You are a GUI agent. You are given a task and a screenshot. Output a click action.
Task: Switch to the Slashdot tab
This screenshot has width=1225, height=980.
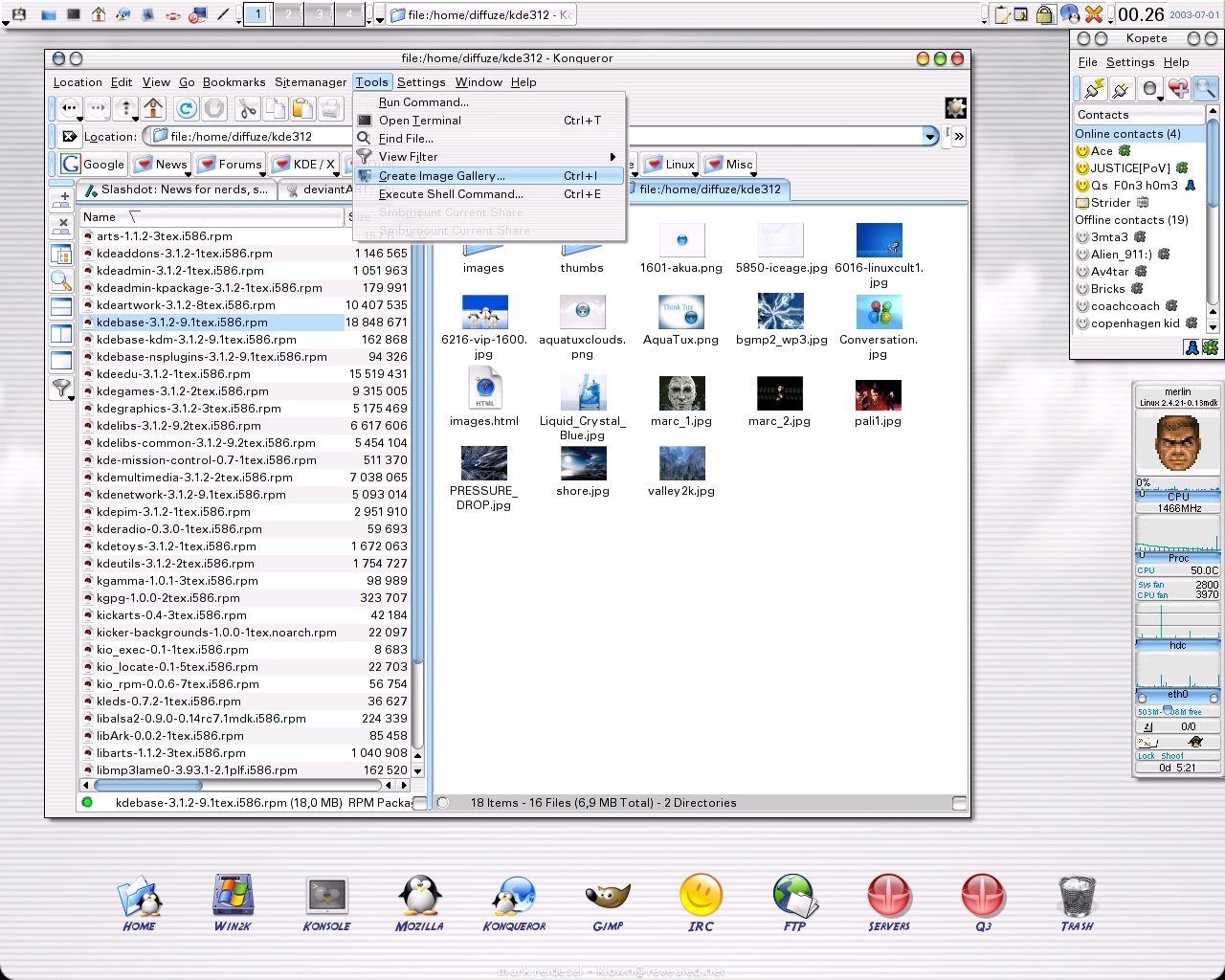(176, 189)
